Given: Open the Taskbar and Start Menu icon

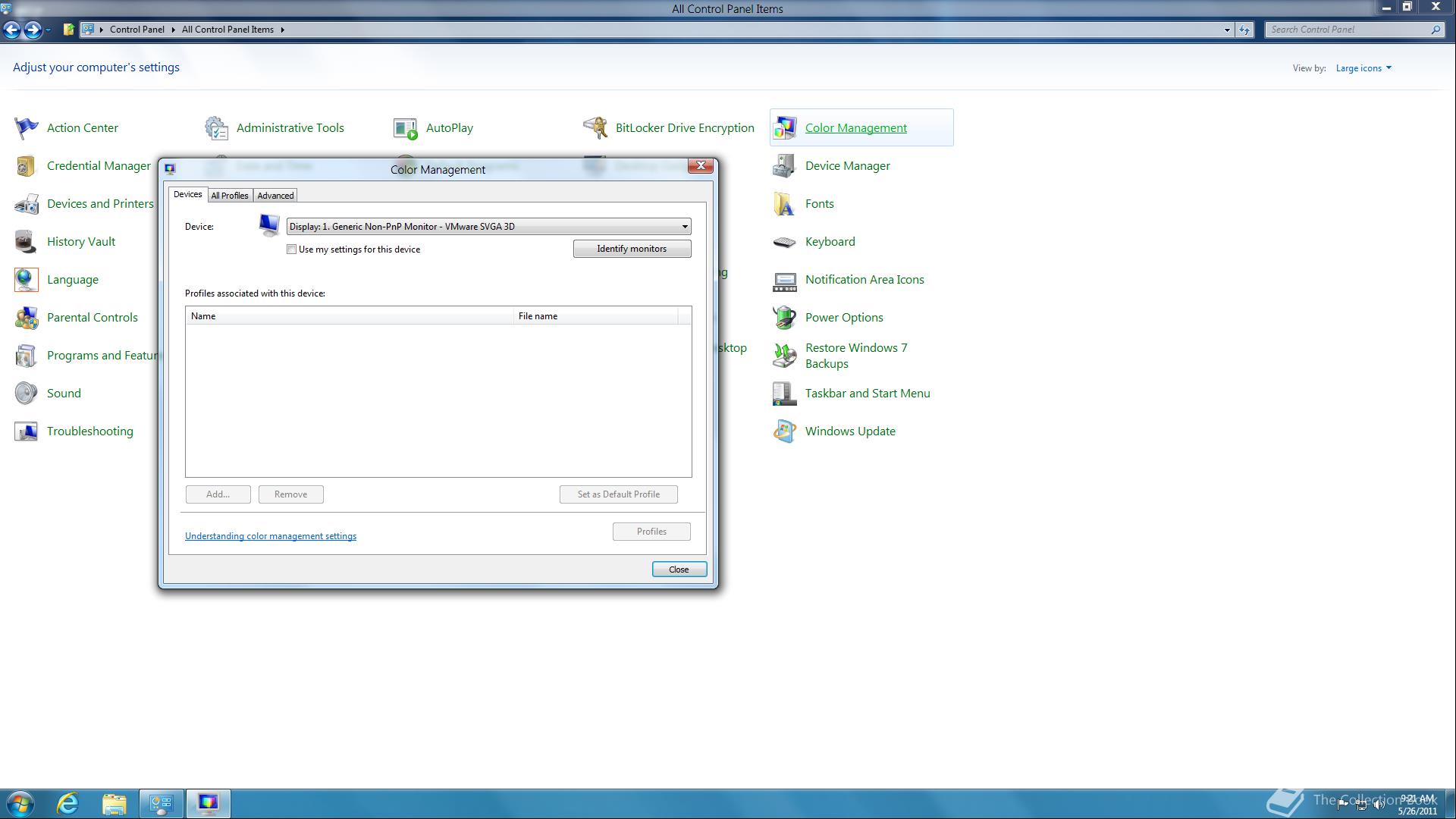Looking at the screenshot, I should 785,394.
